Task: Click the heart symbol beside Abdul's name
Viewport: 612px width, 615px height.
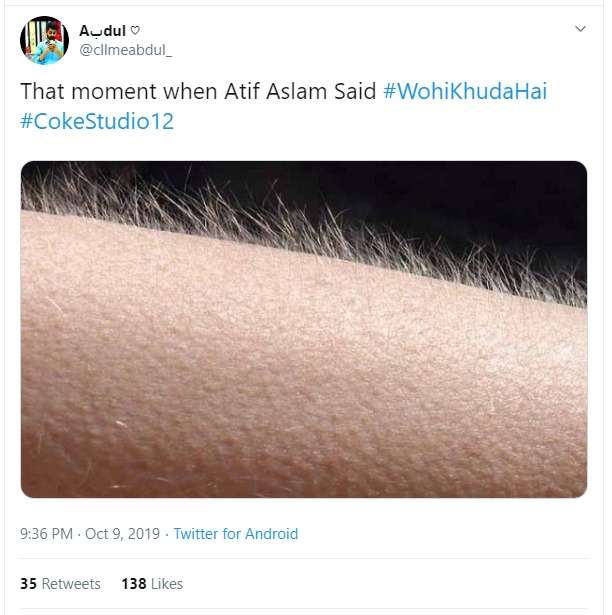Action: (135, 30)
